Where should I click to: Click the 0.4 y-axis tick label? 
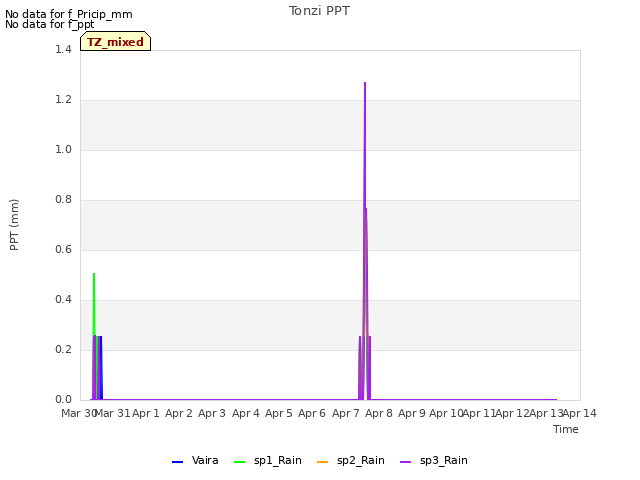[63, 300]
